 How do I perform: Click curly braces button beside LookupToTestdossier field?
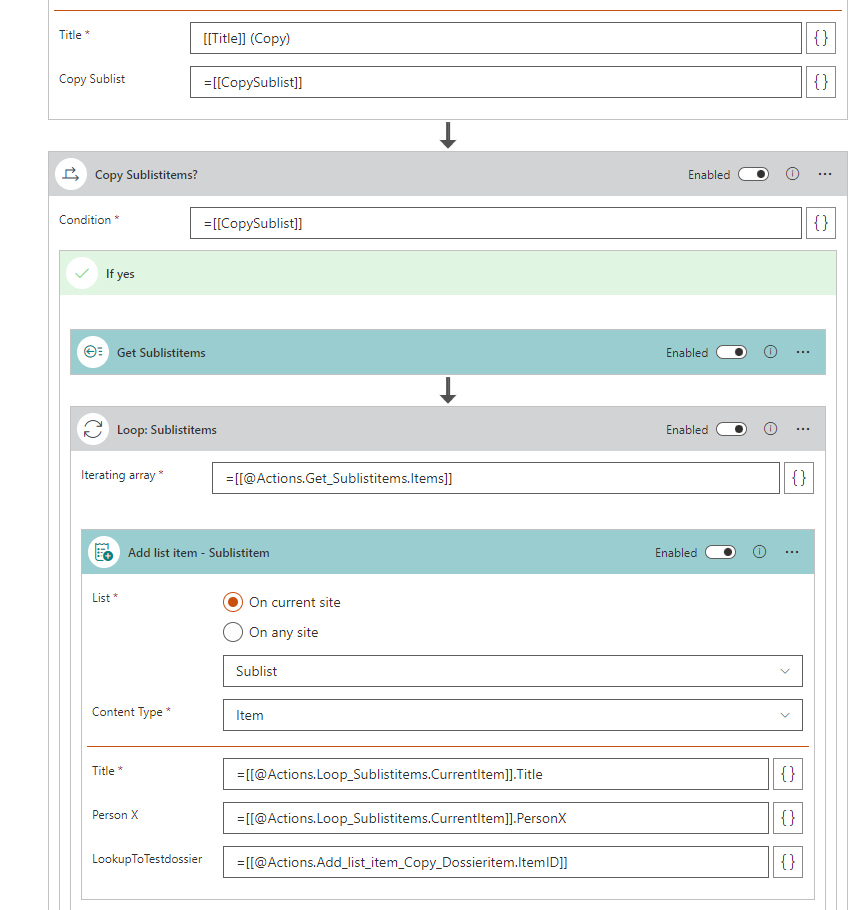click(787, 861)
